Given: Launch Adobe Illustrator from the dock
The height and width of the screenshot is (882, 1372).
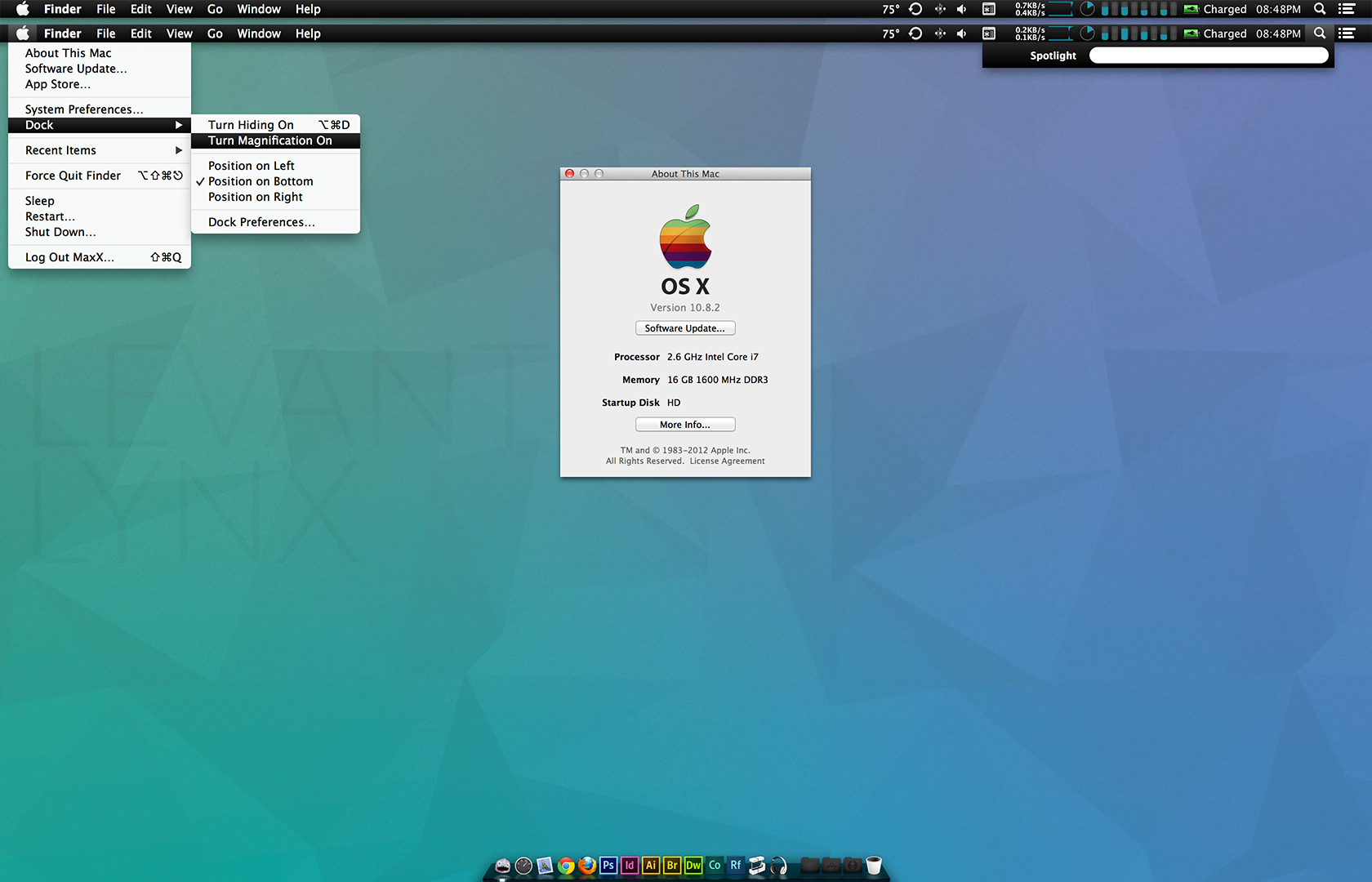Looking at the screenshot, I should [651, 866].
